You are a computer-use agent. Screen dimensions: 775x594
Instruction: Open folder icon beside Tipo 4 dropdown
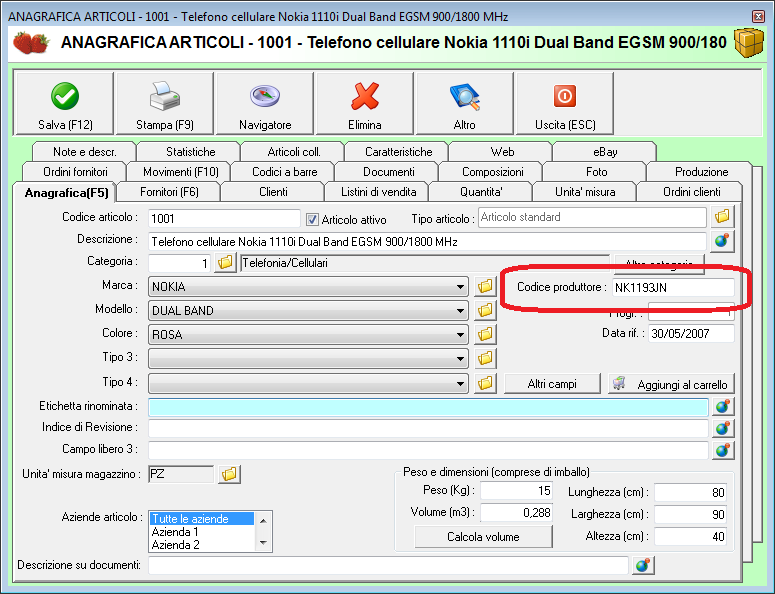tap(485, 382)
